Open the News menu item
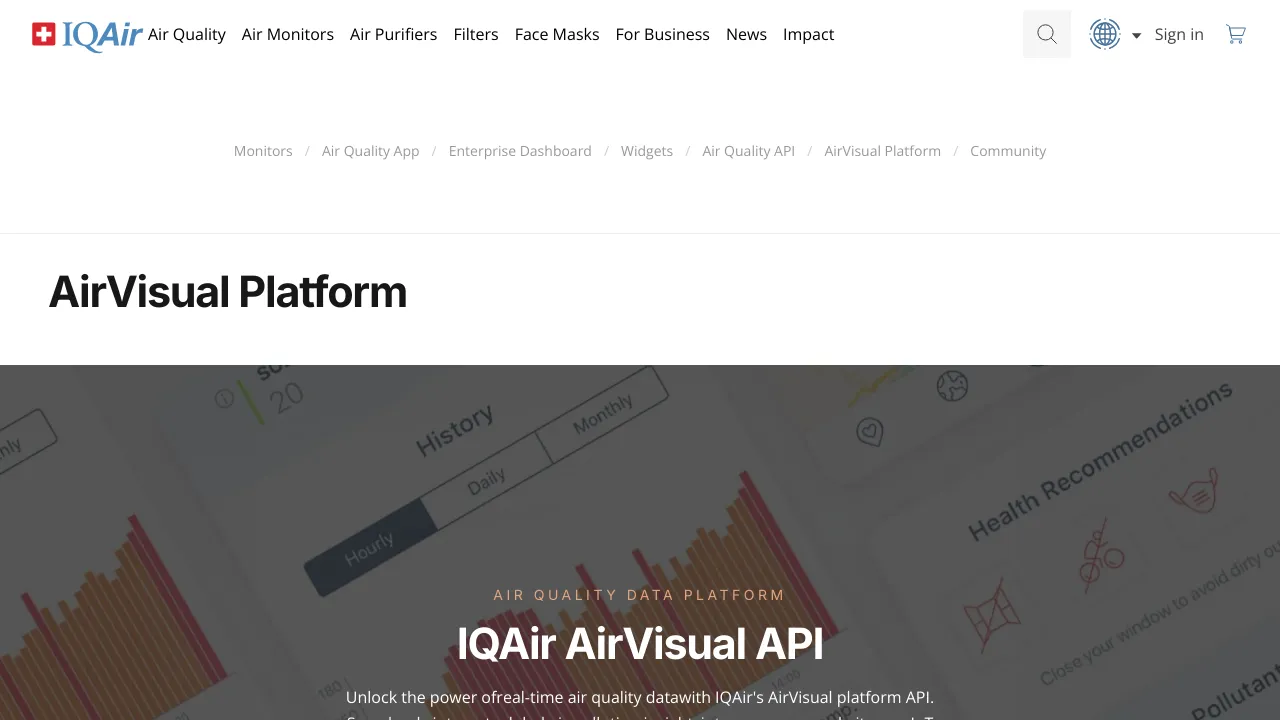 coord(746,34)
